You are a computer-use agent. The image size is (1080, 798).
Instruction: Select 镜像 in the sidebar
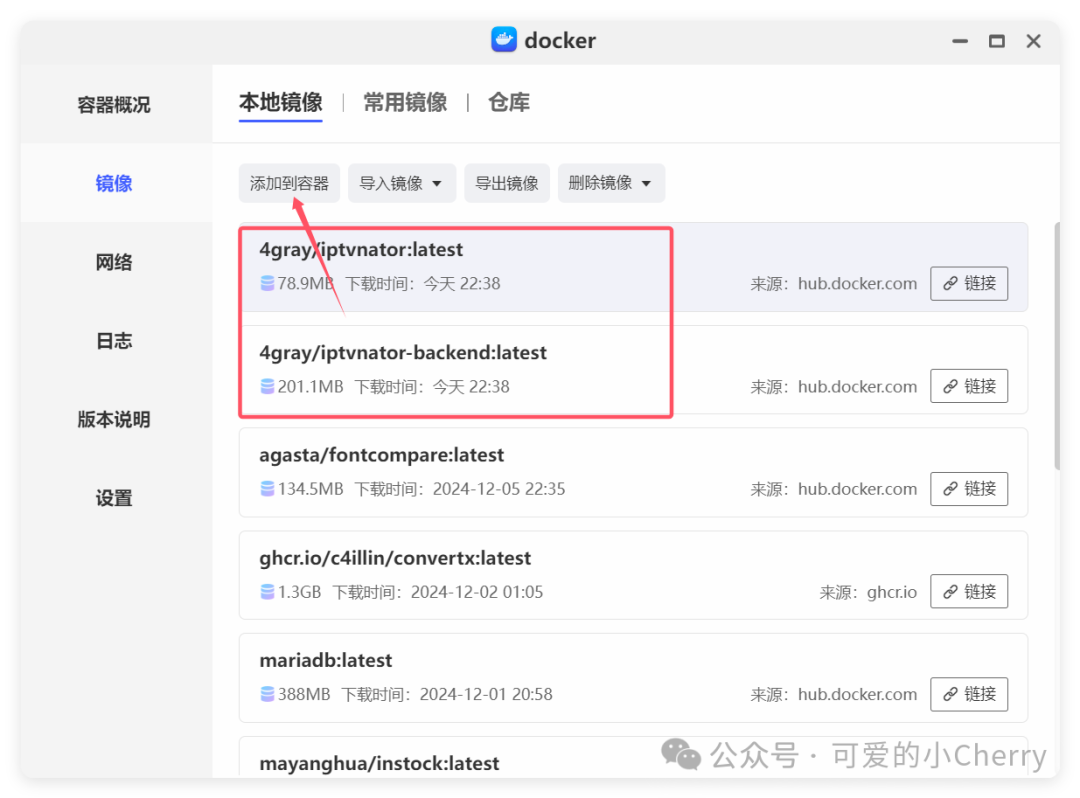(114, 183)
